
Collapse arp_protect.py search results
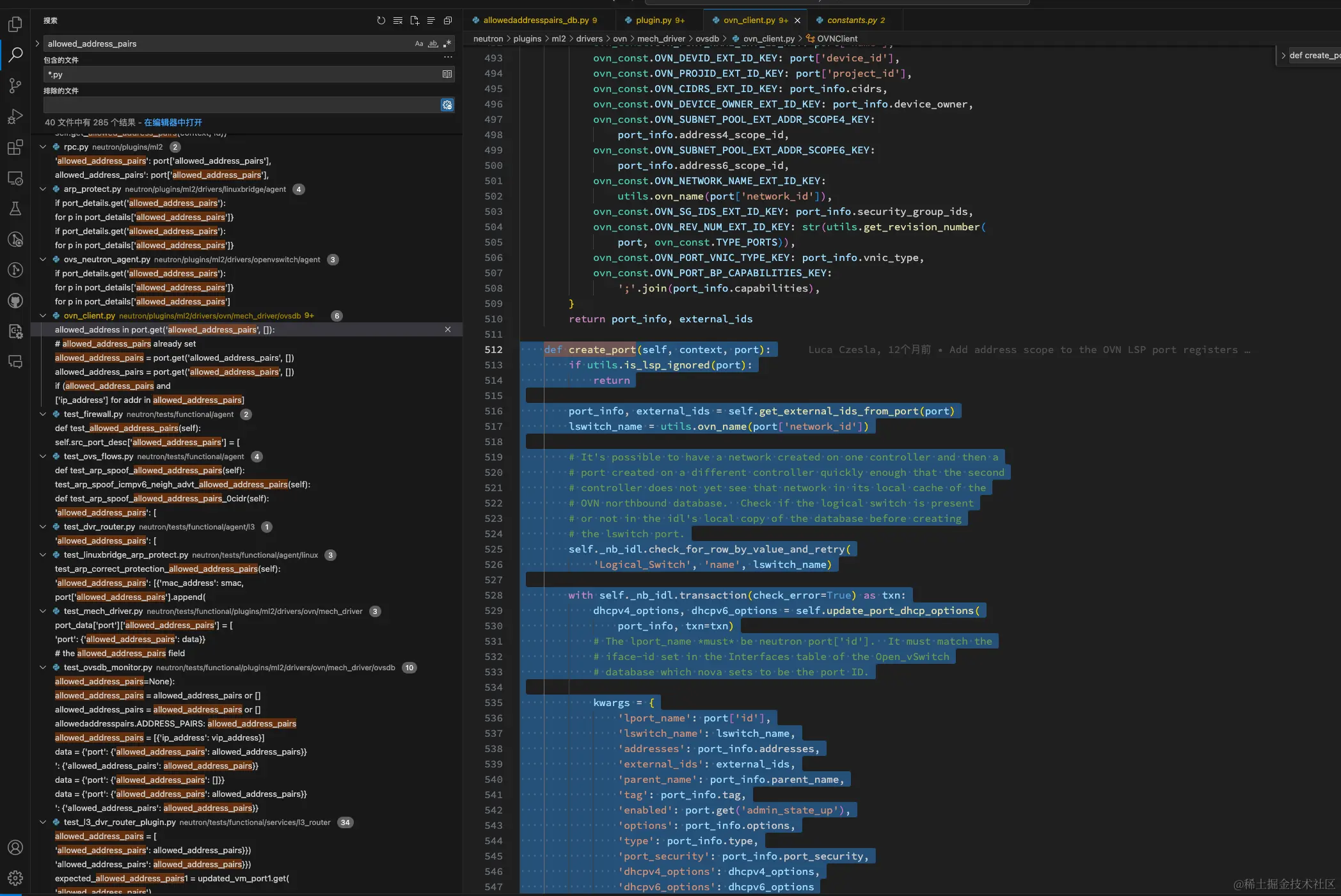point(43,189)
